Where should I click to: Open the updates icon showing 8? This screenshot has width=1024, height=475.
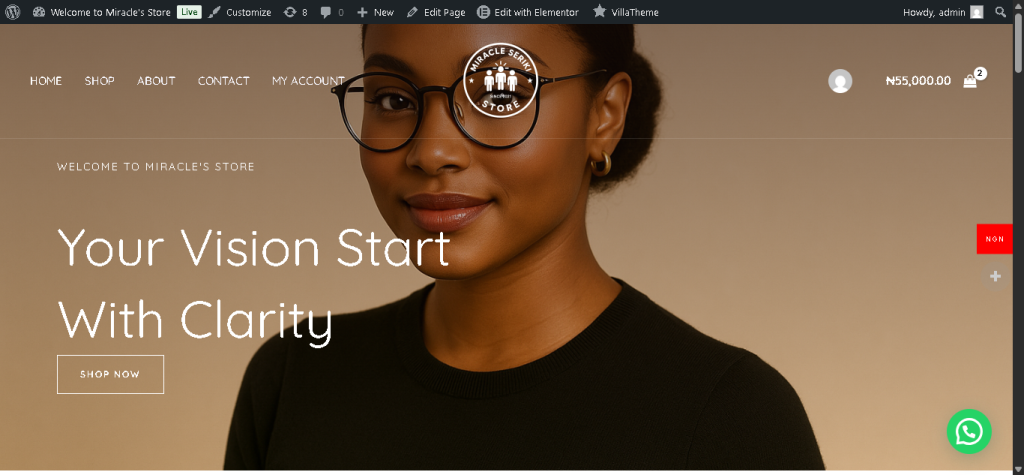pos(296,12)
